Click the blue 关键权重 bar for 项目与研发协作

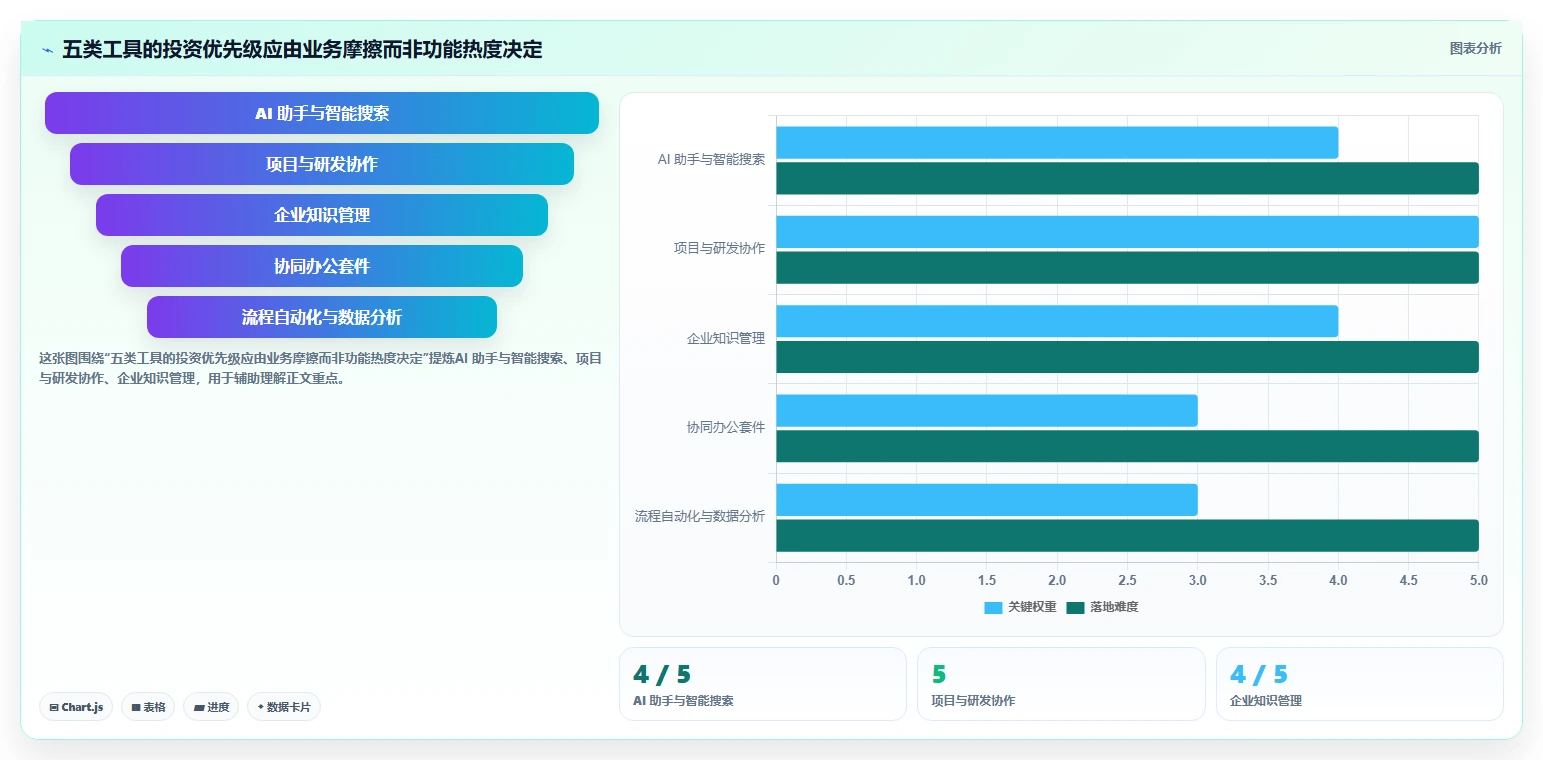click(x=1127, y=232)
